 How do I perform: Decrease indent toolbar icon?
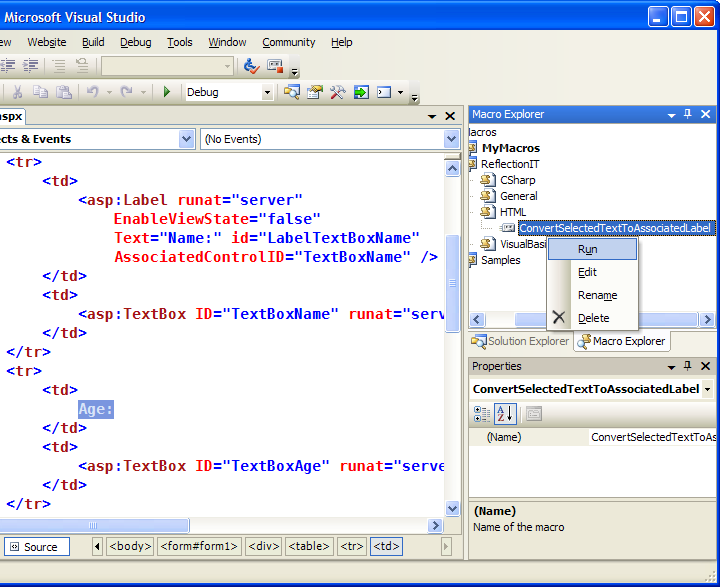(8, 66)
